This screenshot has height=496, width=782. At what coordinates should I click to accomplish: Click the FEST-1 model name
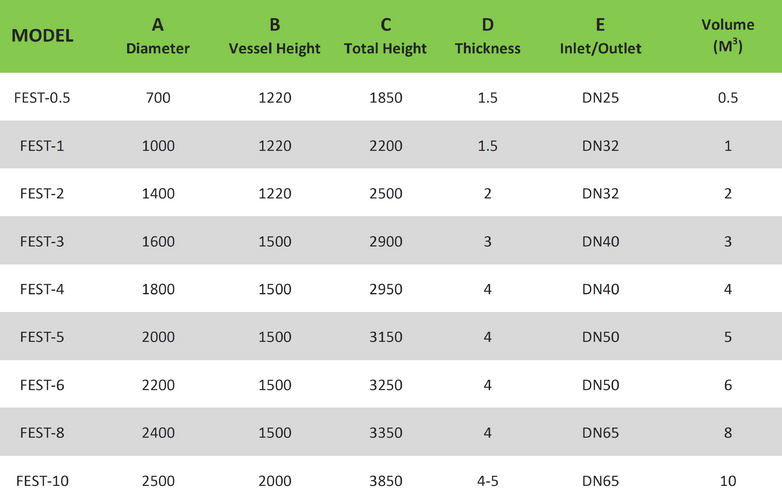tap(42, 146)
